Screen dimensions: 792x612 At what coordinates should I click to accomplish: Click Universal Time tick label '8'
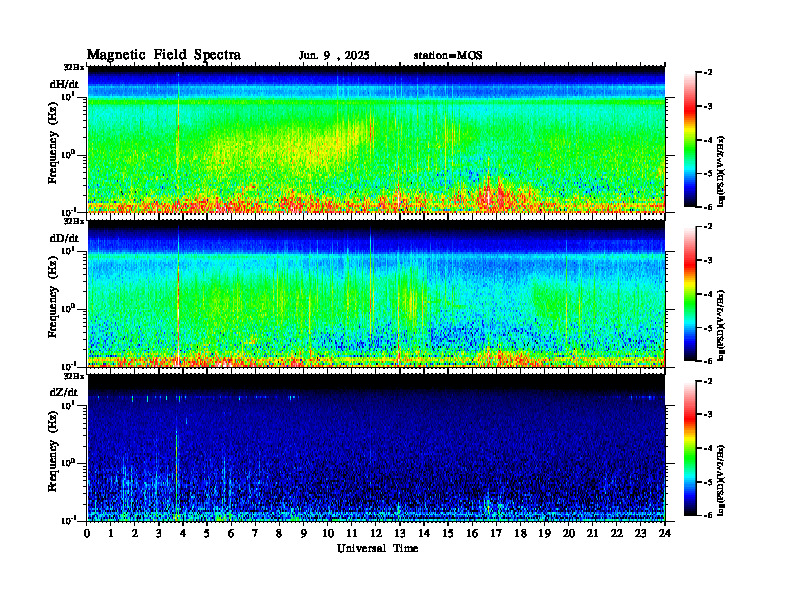(279, 533)
